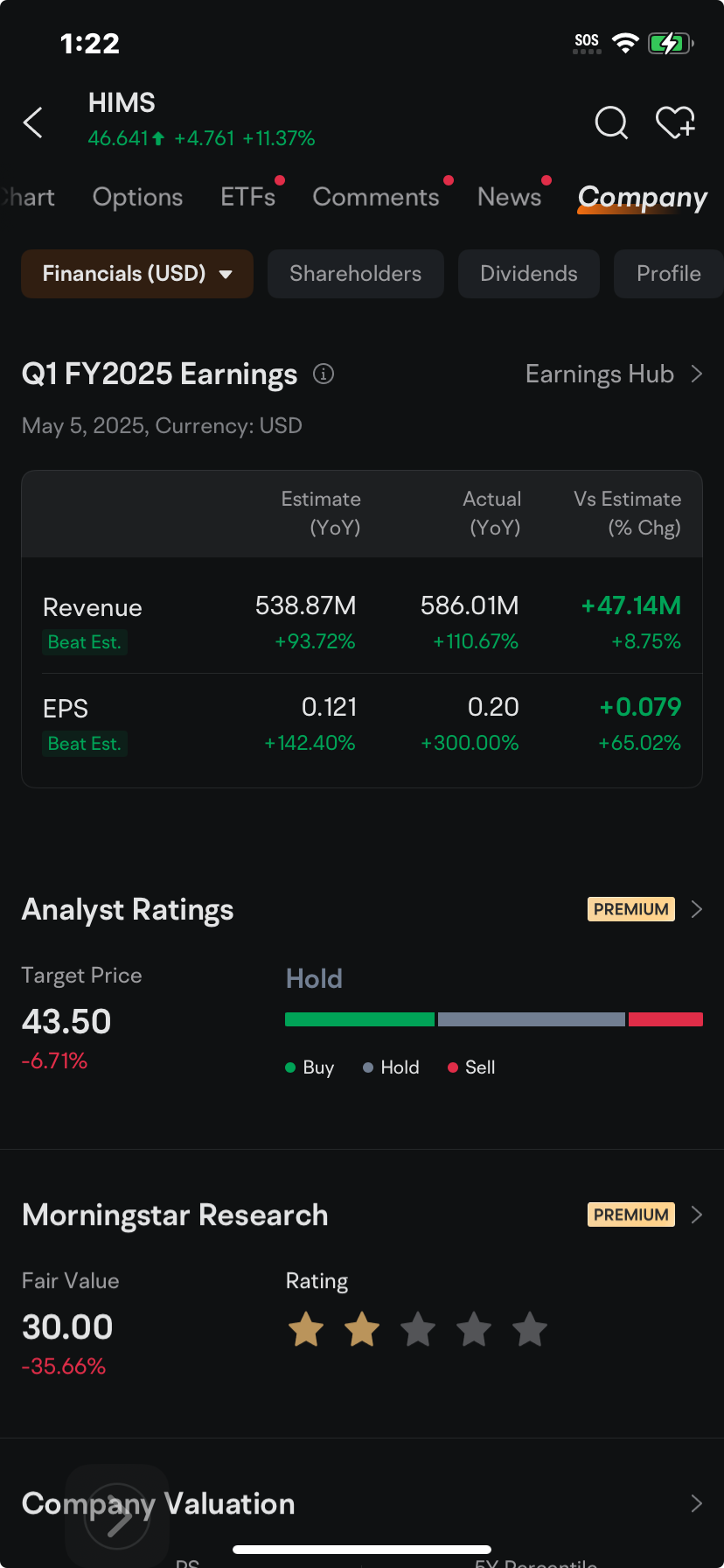This screenshot has height=1568, width=724.
Task: Select the Dividends filter chip
Action: 529,274
